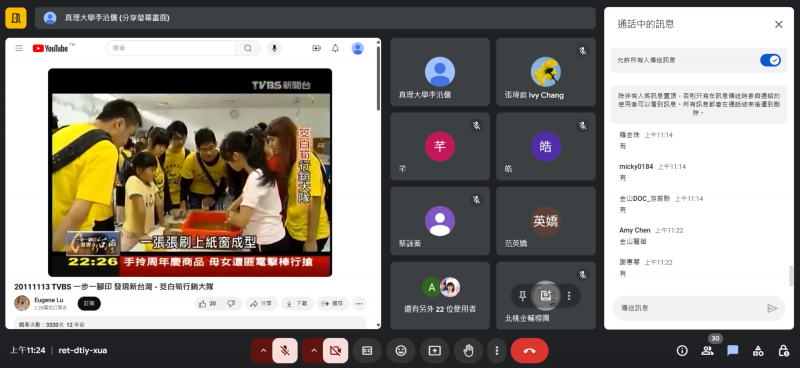Select the 范英嬌 participant tile
This screenshot has width=800, height=368.
click(546, 221)
